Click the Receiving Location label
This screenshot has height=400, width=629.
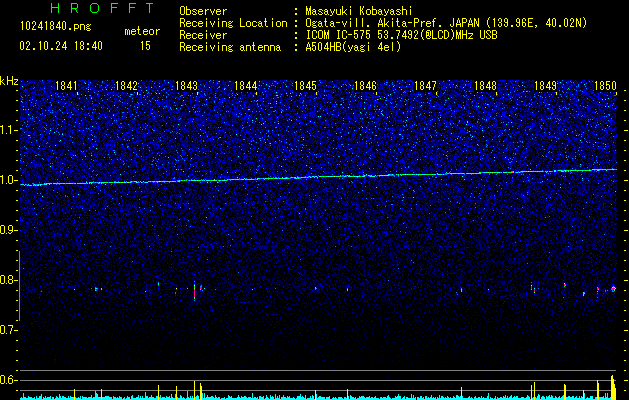tap(233, 23)
